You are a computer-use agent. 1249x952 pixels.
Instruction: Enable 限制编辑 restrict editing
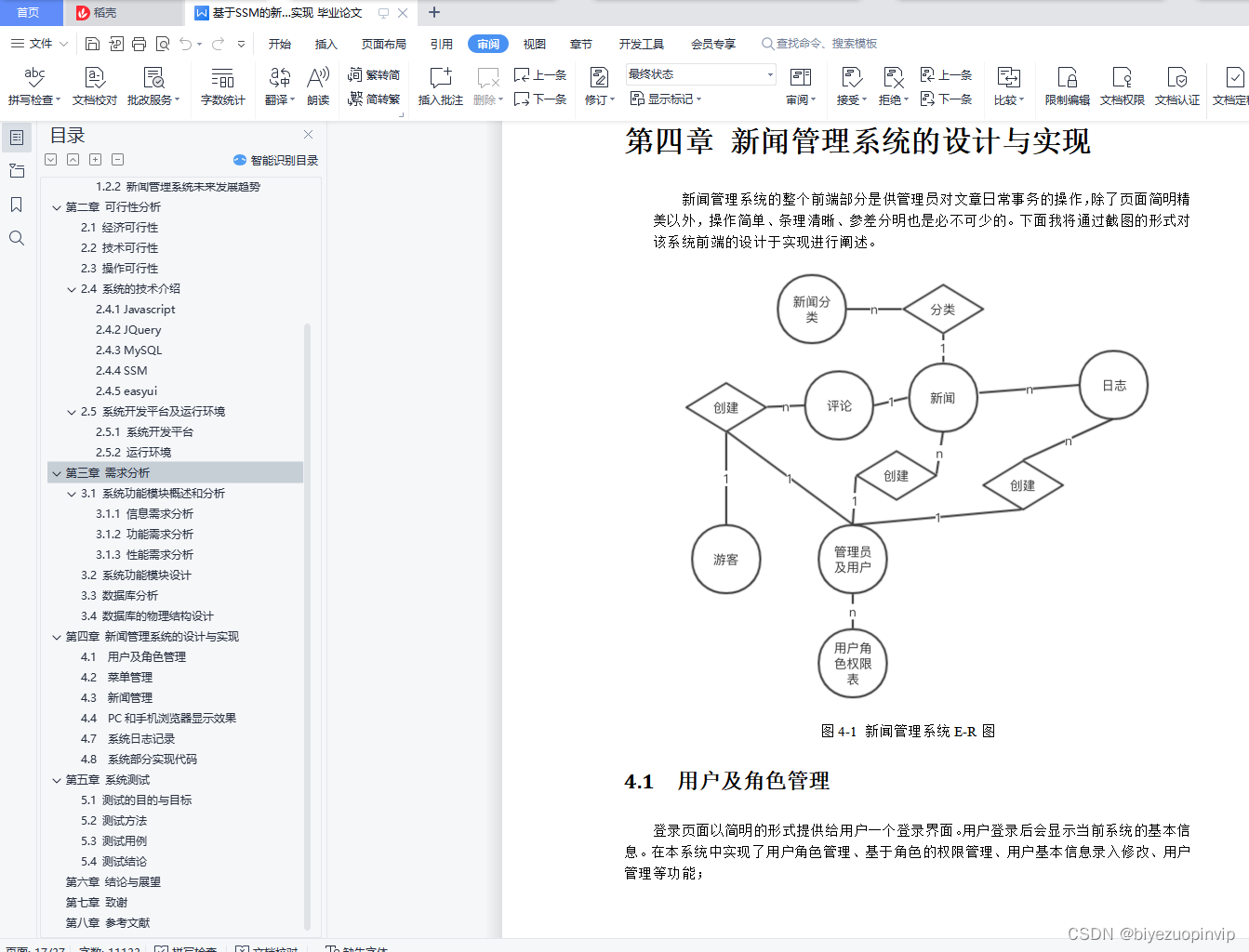[x=1066, y=84]
